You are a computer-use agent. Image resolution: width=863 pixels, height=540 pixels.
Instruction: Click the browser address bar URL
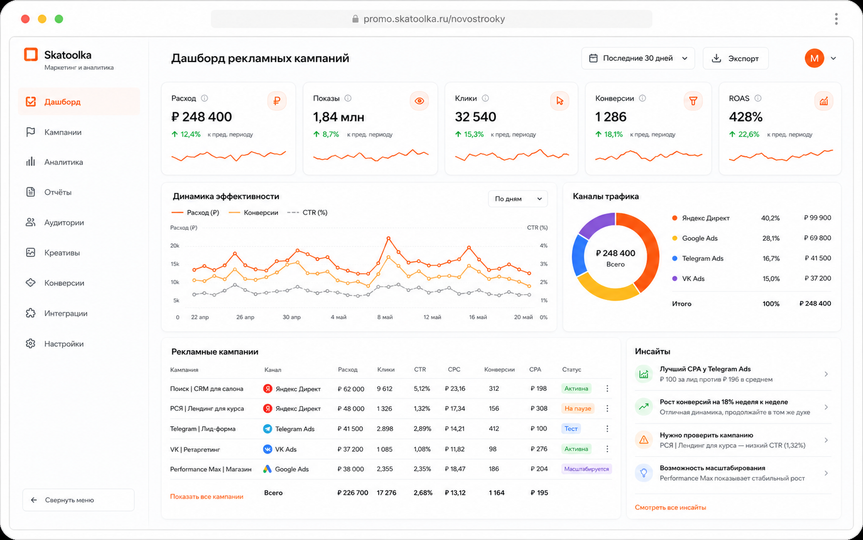click(432, 19)
